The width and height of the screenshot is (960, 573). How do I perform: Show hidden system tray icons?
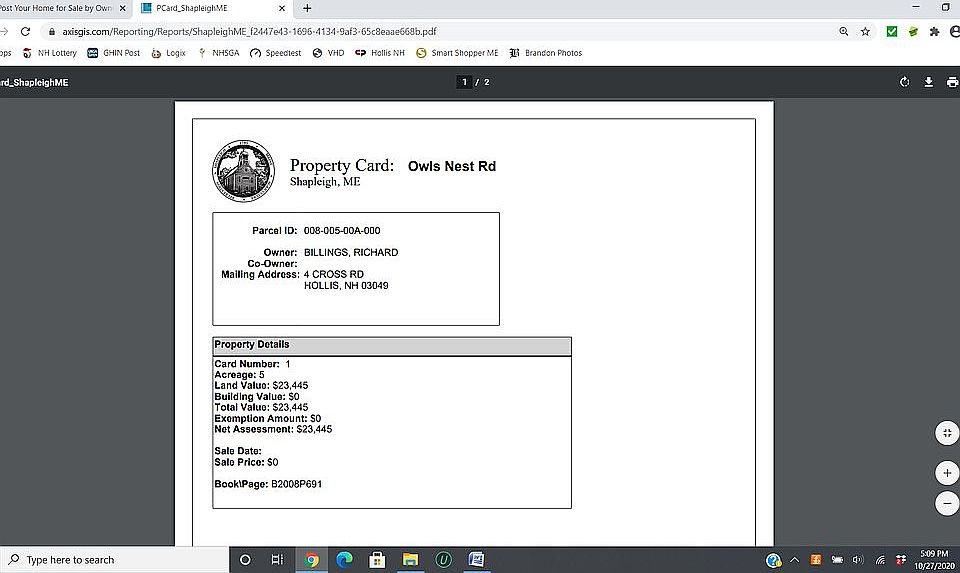click(x=794, y=560)
